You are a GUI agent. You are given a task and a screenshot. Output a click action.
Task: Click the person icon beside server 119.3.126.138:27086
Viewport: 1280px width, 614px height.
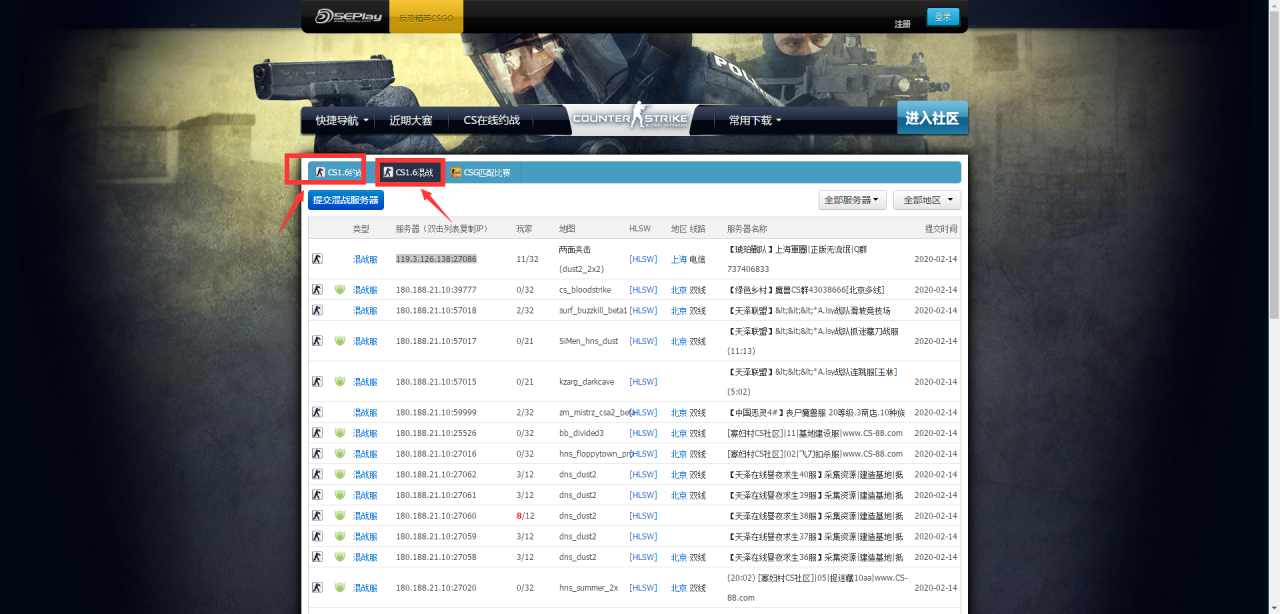click(317, 258)
